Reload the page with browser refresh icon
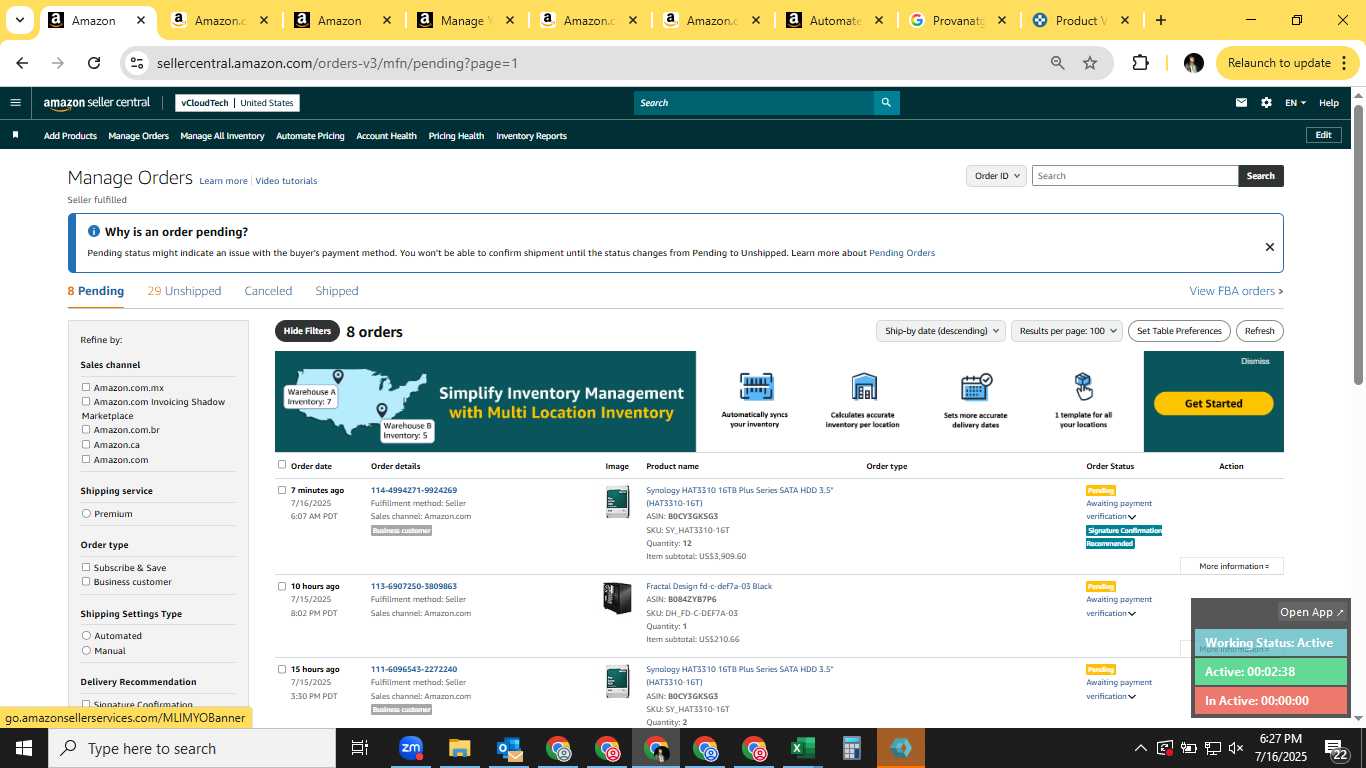The image size is (1366, 768). (x=94, y=63)
